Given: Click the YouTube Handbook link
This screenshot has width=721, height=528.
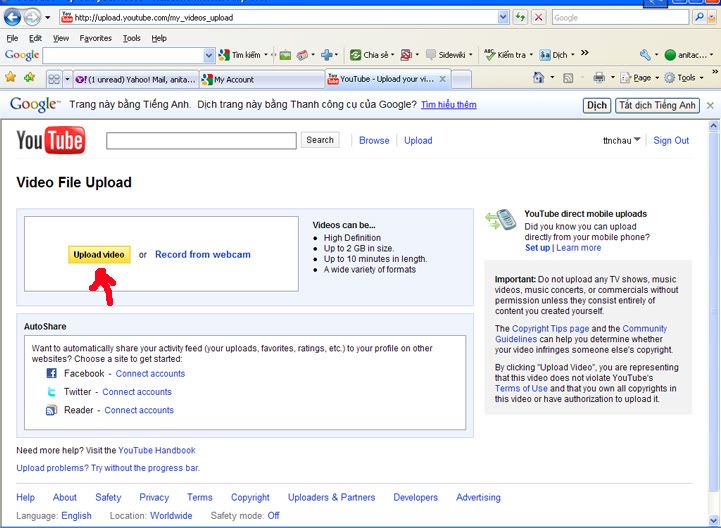Looking at the screenshot, I should (157, 450).
